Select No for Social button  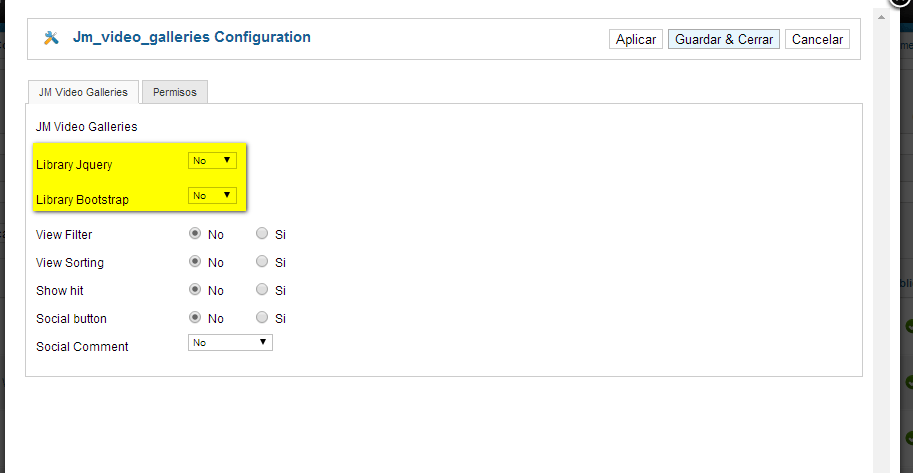195,317
